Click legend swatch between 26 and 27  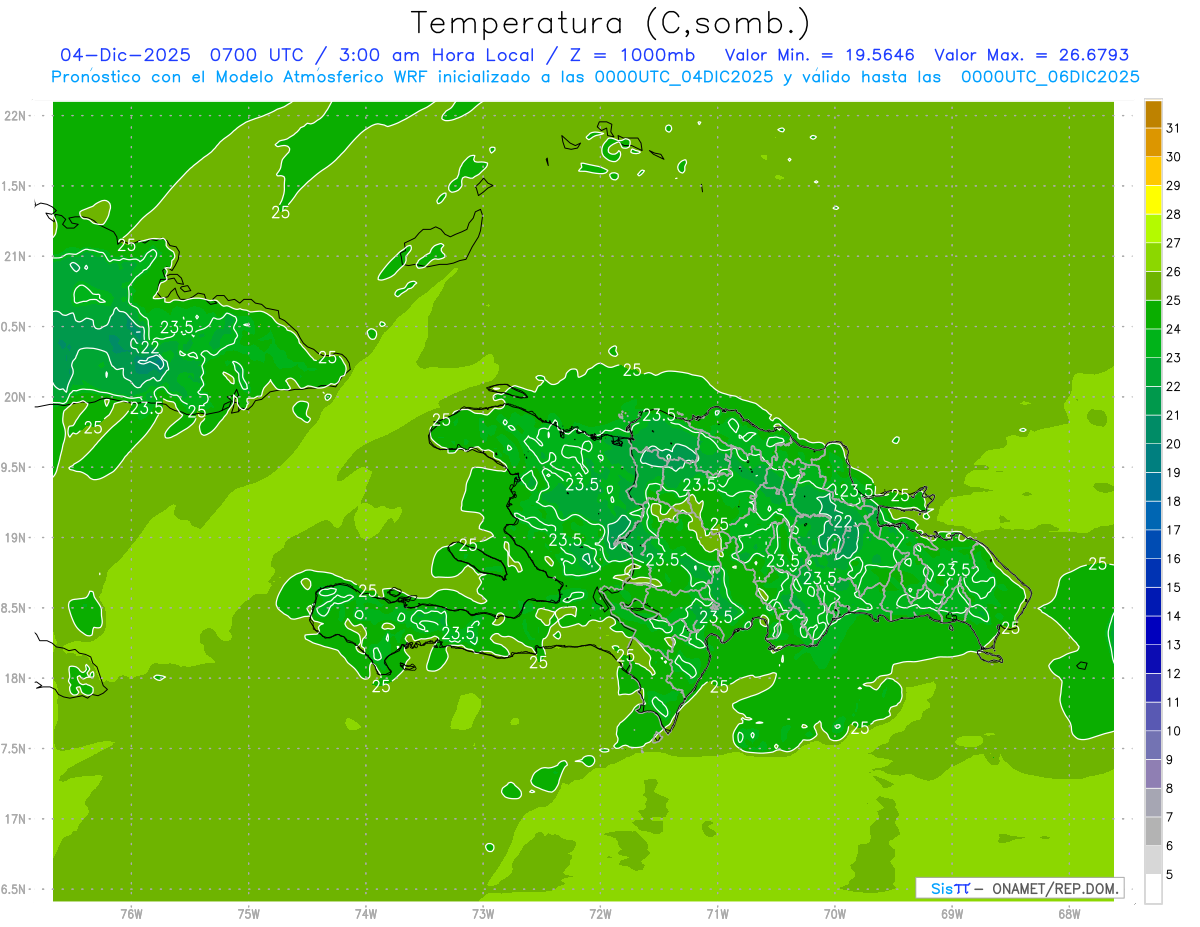pos(1153,257)
